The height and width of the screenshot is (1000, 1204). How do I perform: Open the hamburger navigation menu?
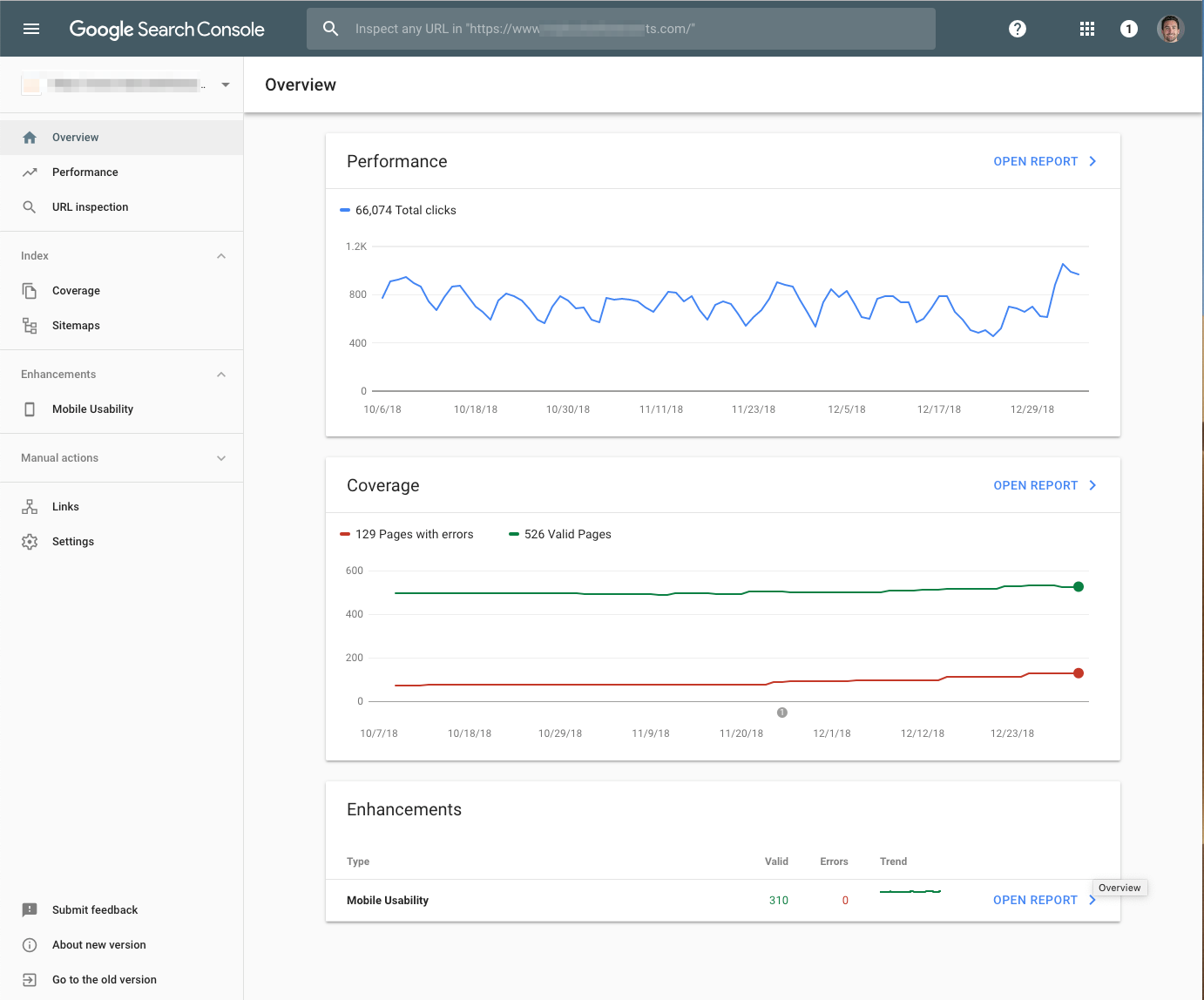31,29
